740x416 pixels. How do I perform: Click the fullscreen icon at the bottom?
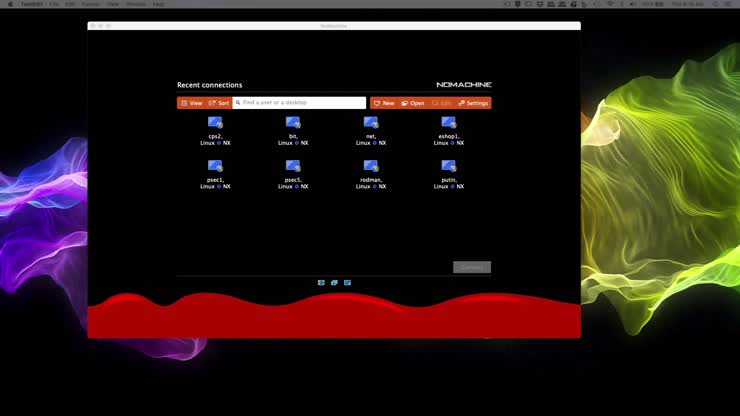click(321, 282)
